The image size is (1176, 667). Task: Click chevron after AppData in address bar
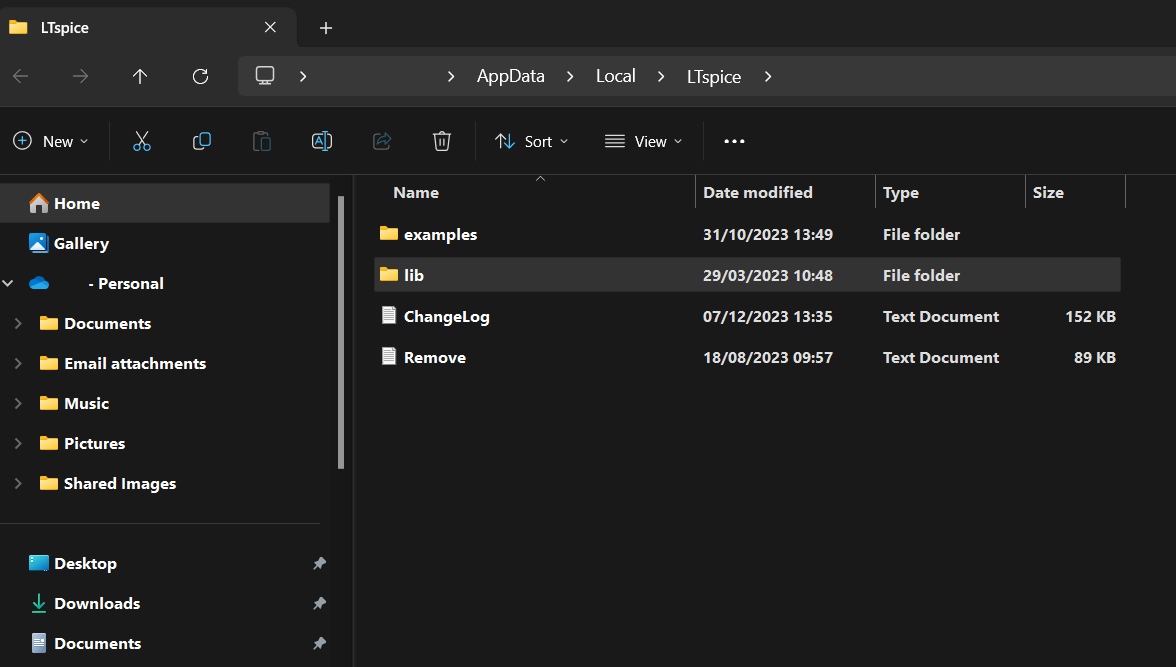click(570, 77)
